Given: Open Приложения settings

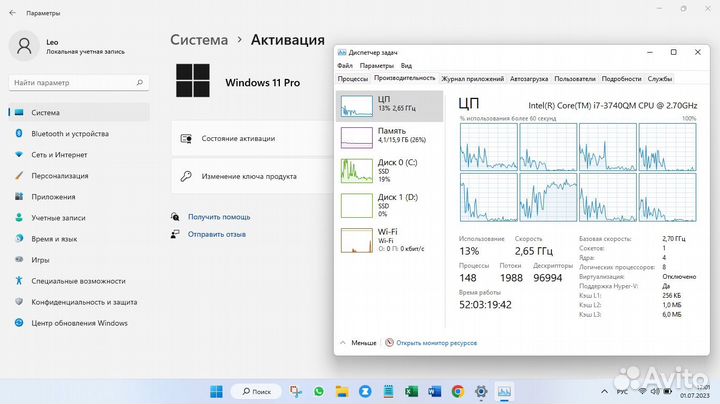Looking at the screenshot, I should click(79, 196).
